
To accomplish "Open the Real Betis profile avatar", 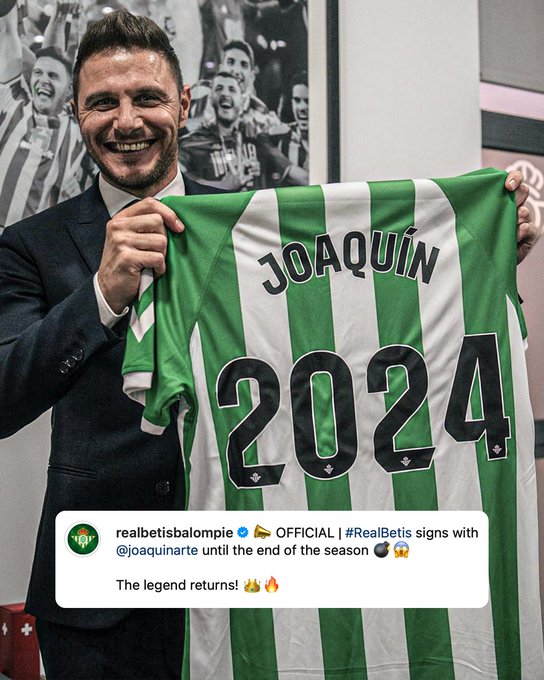I will [83, 539].
